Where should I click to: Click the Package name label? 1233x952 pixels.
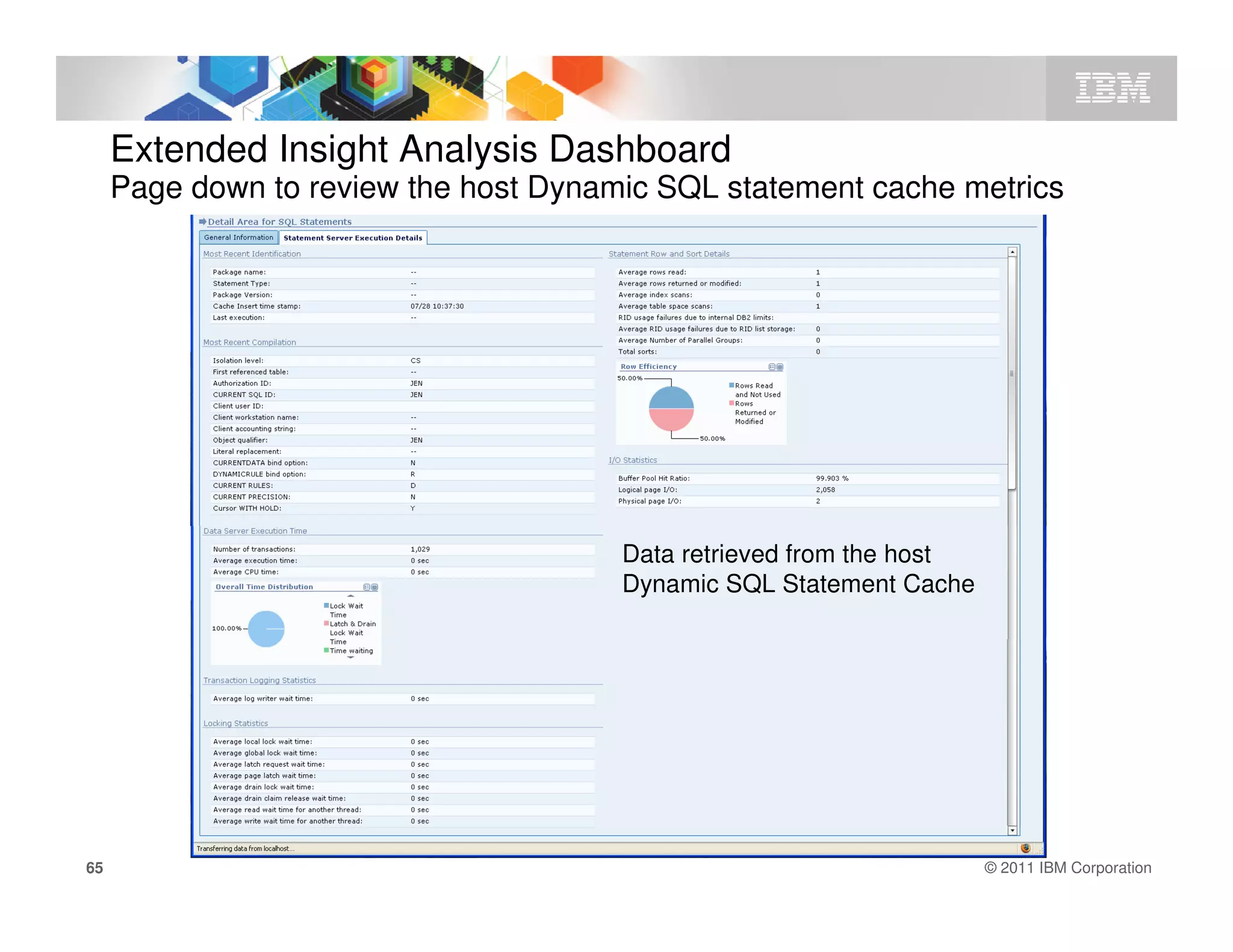[x=239, y=272]
